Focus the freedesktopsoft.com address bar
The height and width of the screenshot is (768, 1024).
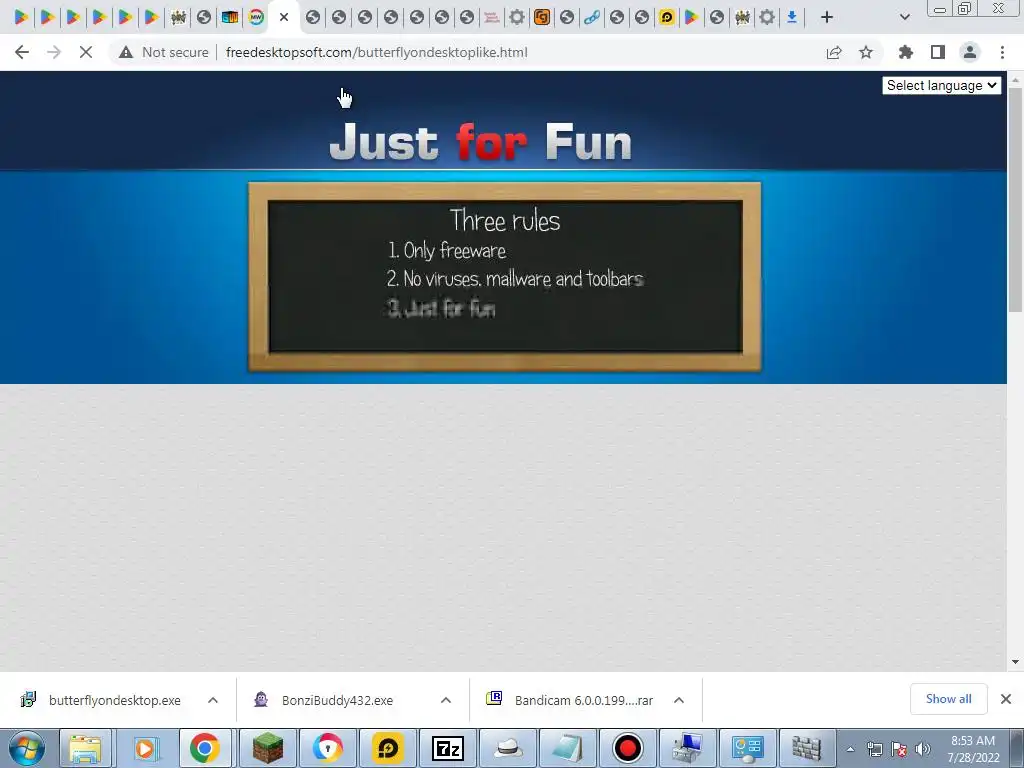click(x=376, y=52)
